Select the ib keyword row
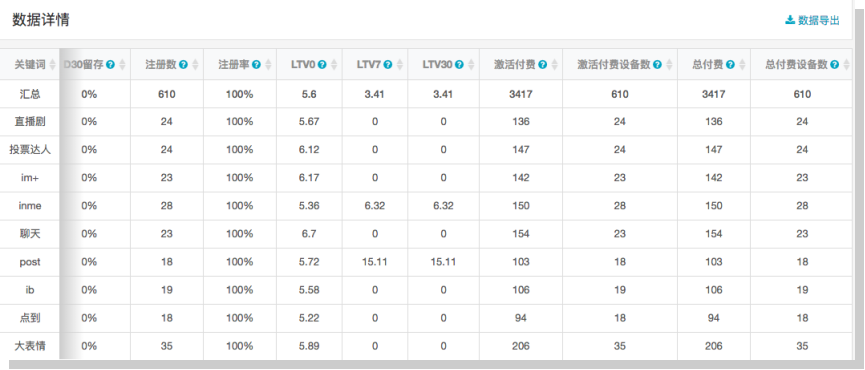The height and width of the screenshot is (370, 865). 30,289
